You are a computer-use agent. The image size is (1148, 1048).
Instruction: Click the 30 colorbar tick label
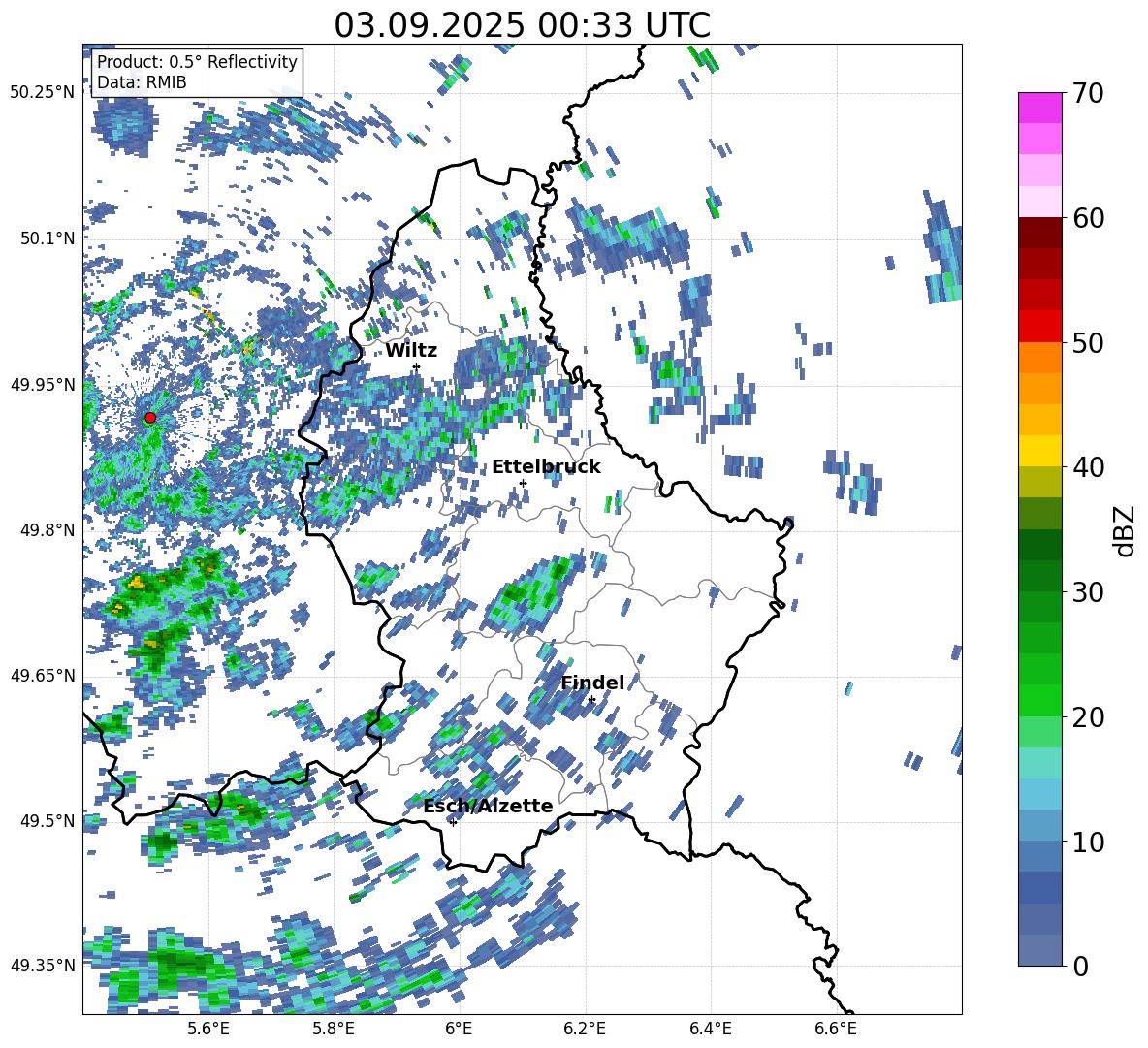click(1088, 591)
